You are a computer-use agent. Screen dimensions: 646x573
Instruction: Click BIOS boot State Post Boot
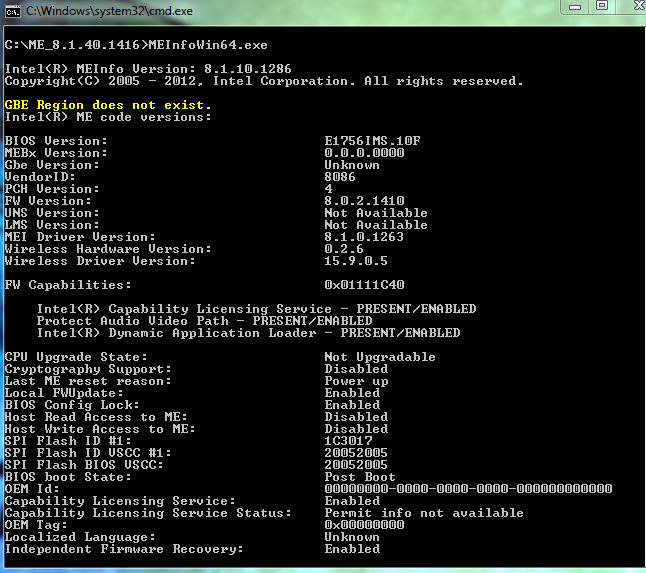coord(360,477)
